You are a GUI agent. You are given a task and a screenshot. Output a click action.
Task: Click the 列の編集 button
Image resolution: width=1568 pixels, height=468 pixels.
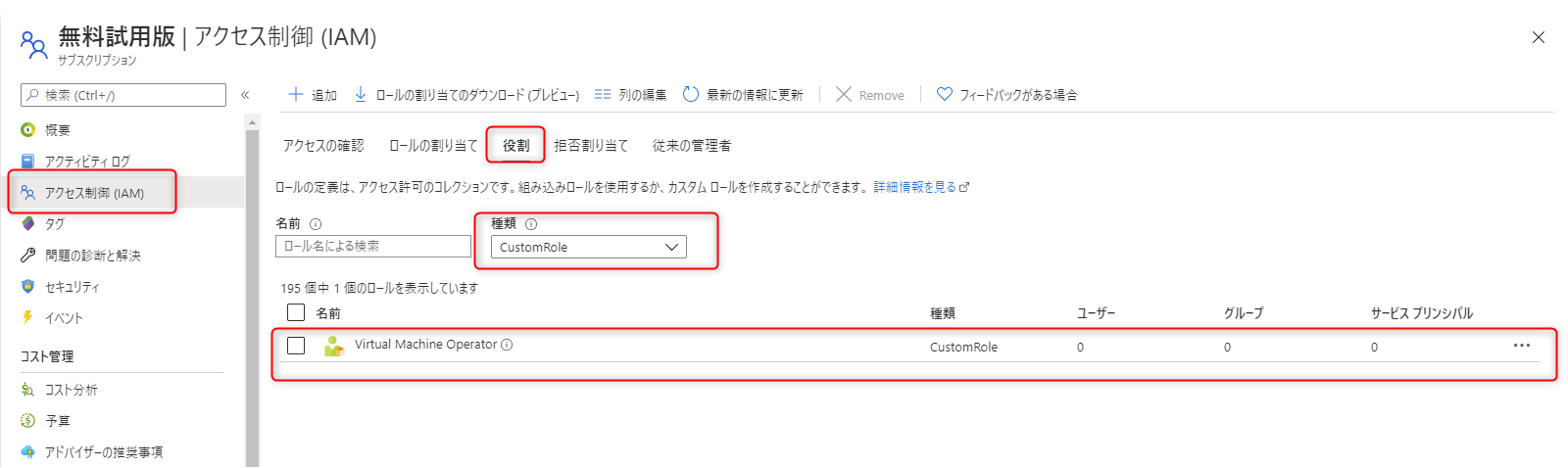pyautogui.click(x=631, y=95)
